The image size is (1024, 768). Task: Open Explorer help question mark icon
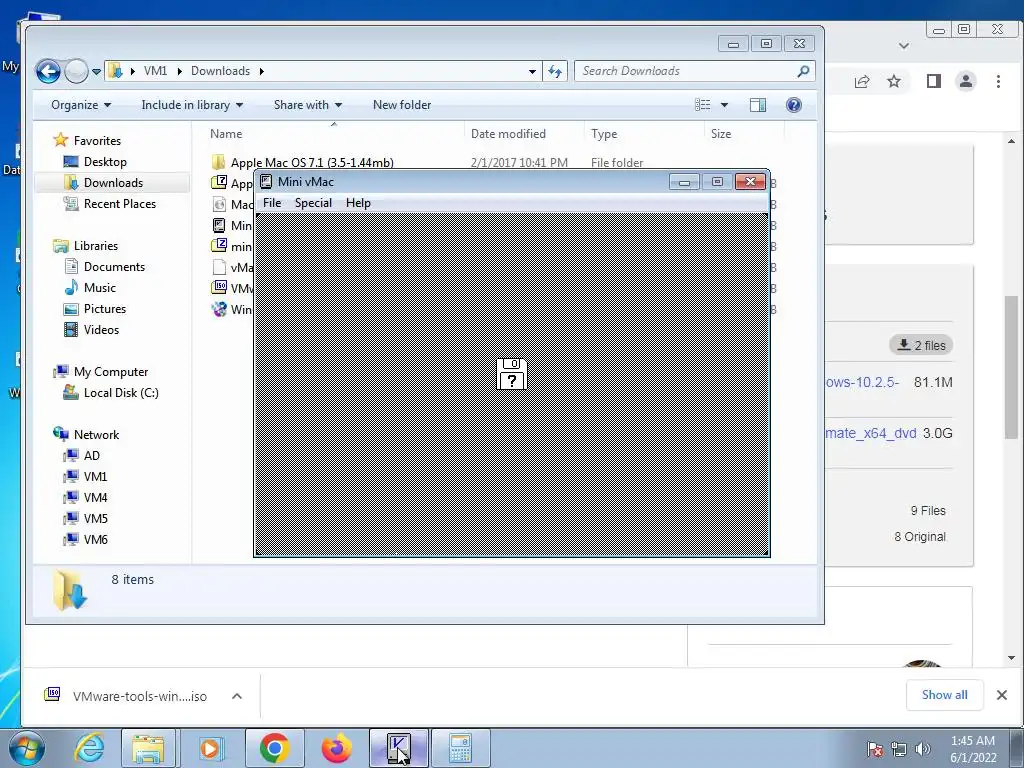pos(793,104)
